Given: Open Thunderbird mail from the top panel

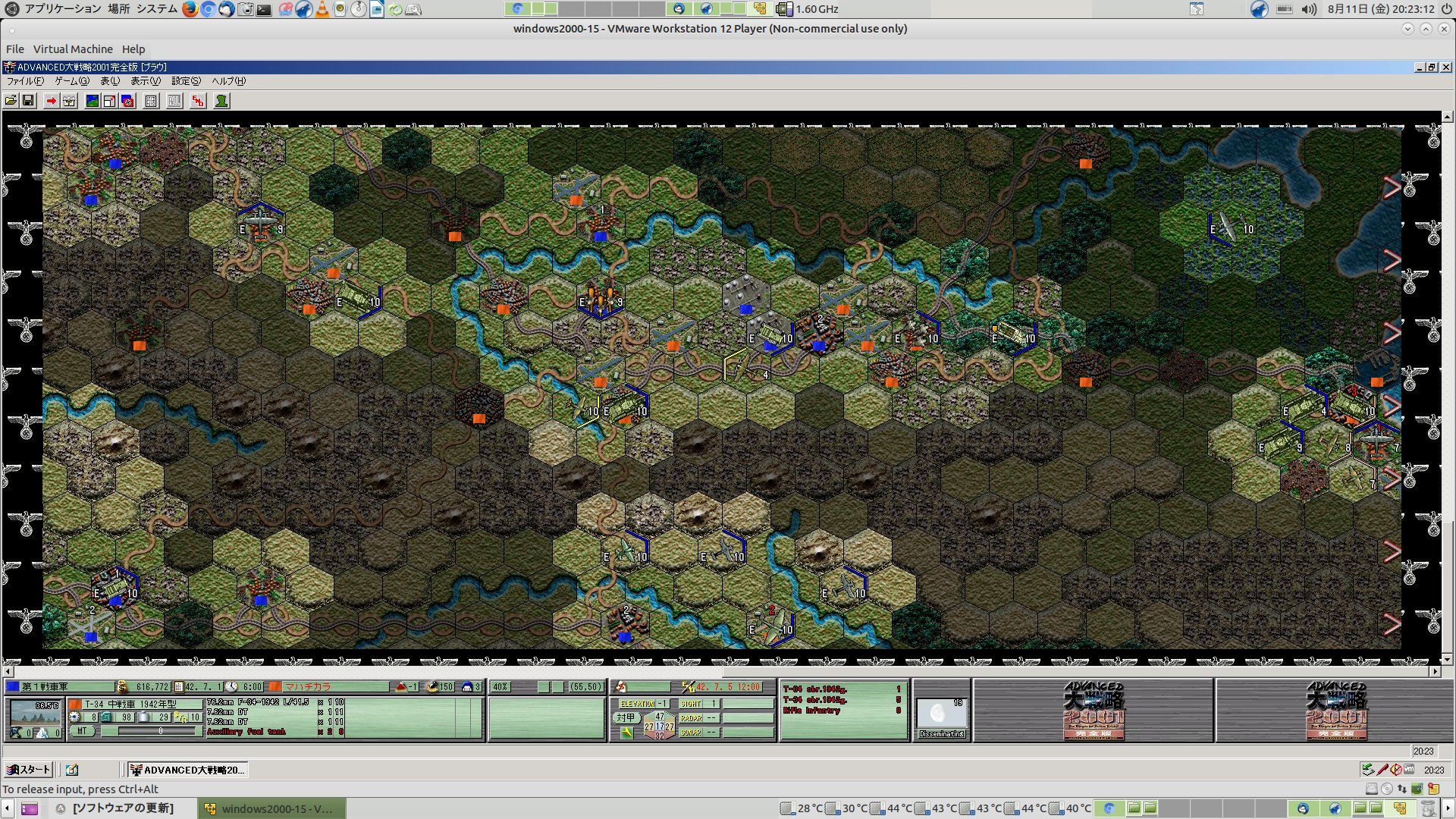Looking at the screenshot, I should (226, 9).
